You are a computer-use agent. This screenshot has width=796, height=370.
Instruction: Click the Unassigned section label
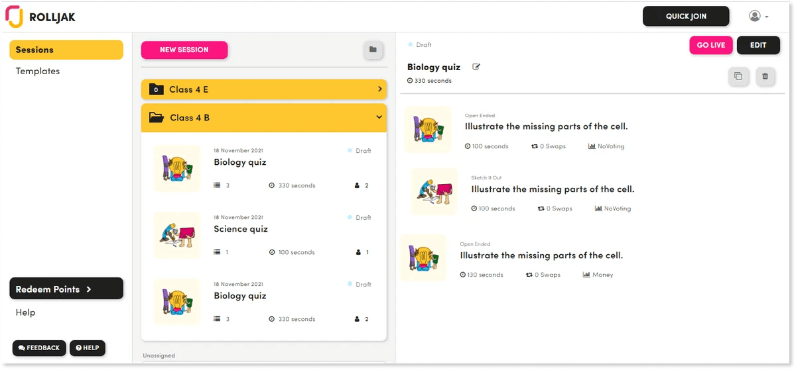click(x=159, y=355)
